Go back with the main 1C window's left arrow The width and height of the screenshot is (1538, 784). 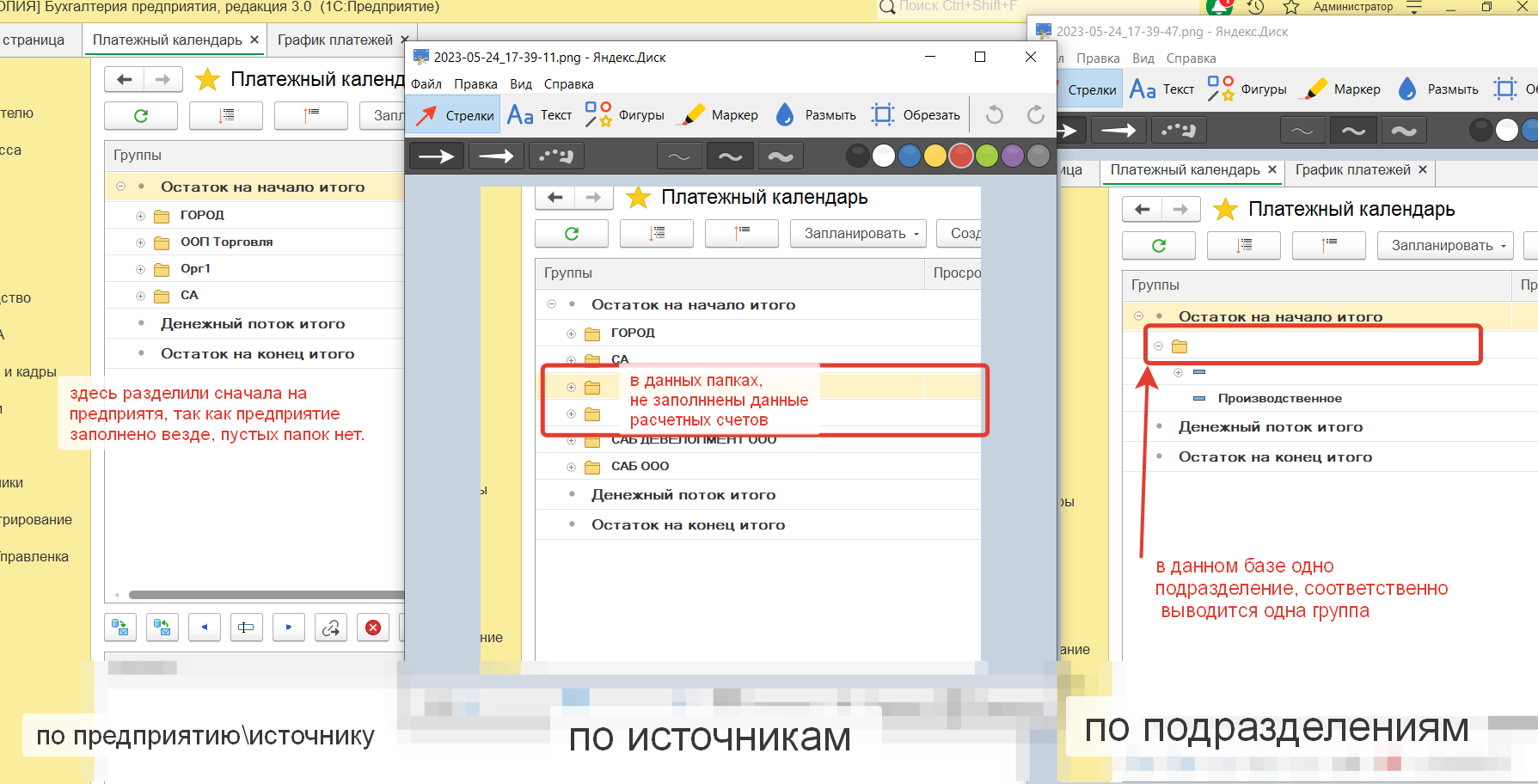(125, 80)
